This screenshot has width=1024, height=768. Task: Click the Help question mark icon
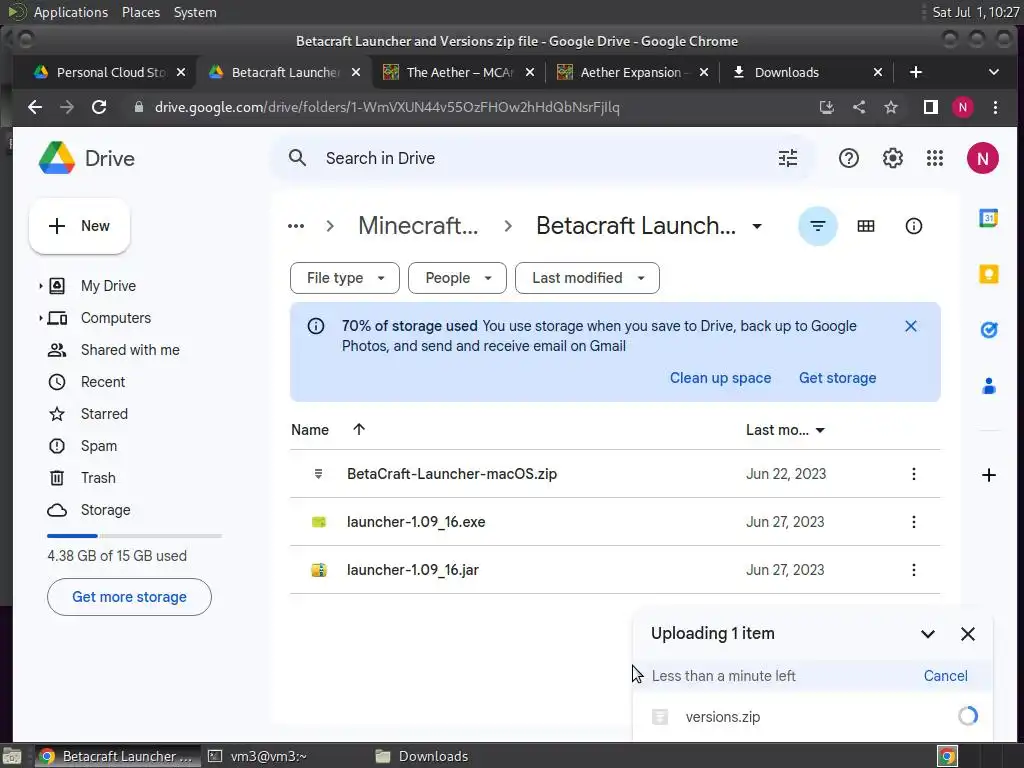(x=848, y=158)
